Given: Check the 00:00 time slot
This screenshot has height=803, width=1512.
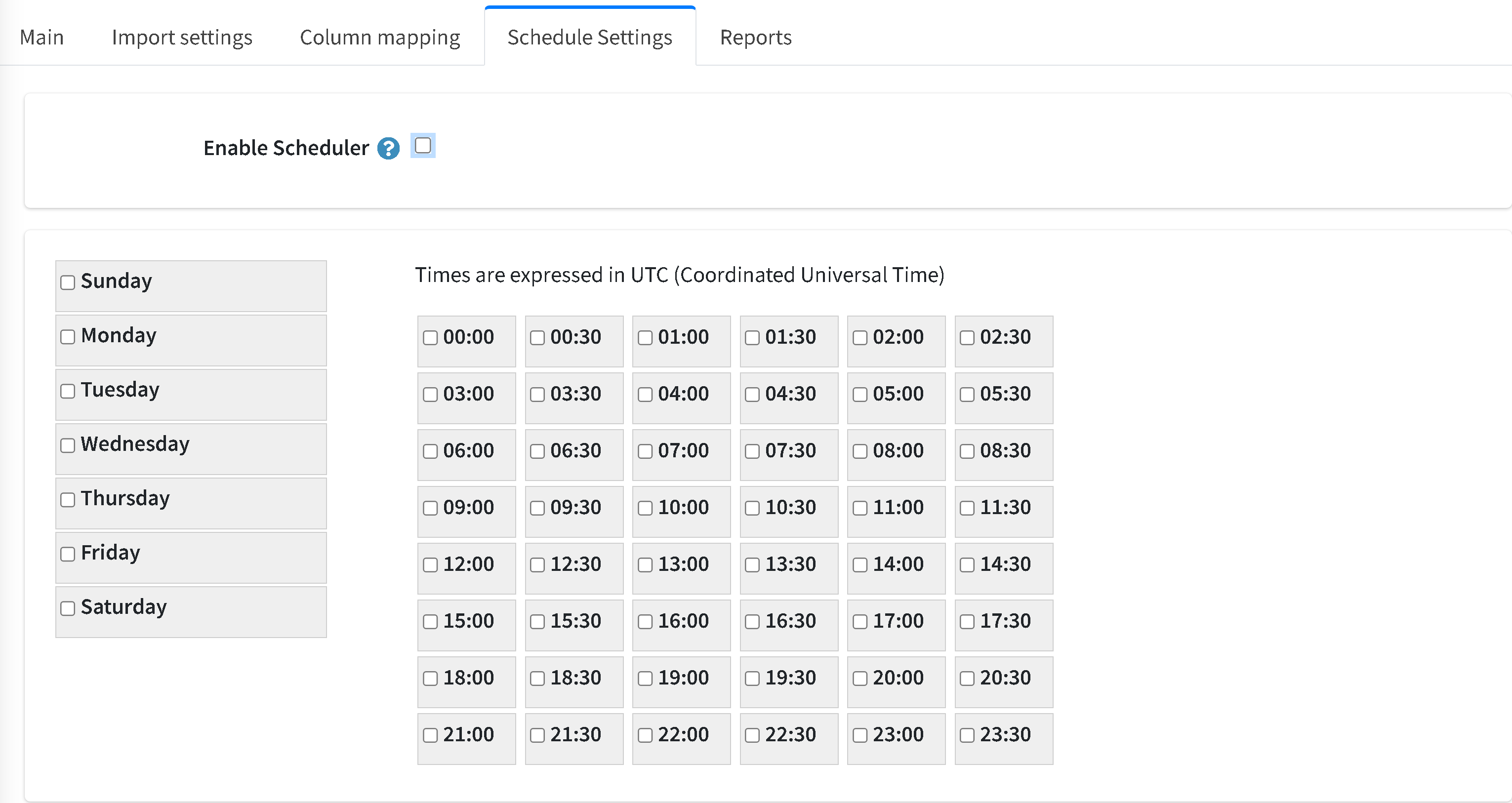Looking at the screenshot, I should [430, 337].
